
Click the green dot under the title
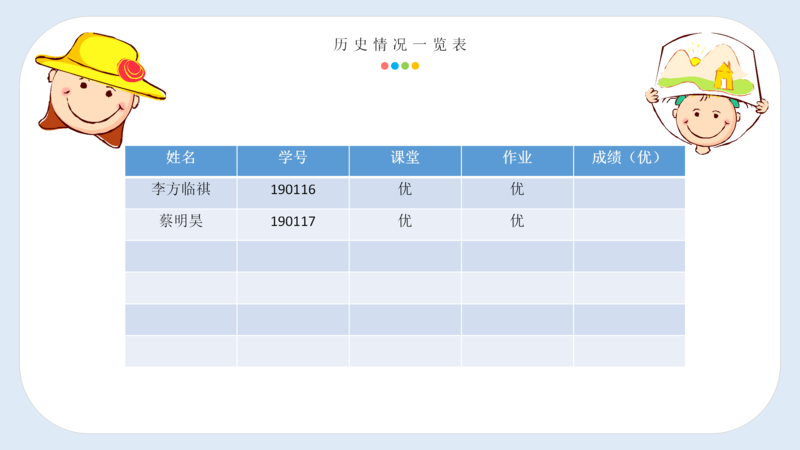[x=405, y=66]
